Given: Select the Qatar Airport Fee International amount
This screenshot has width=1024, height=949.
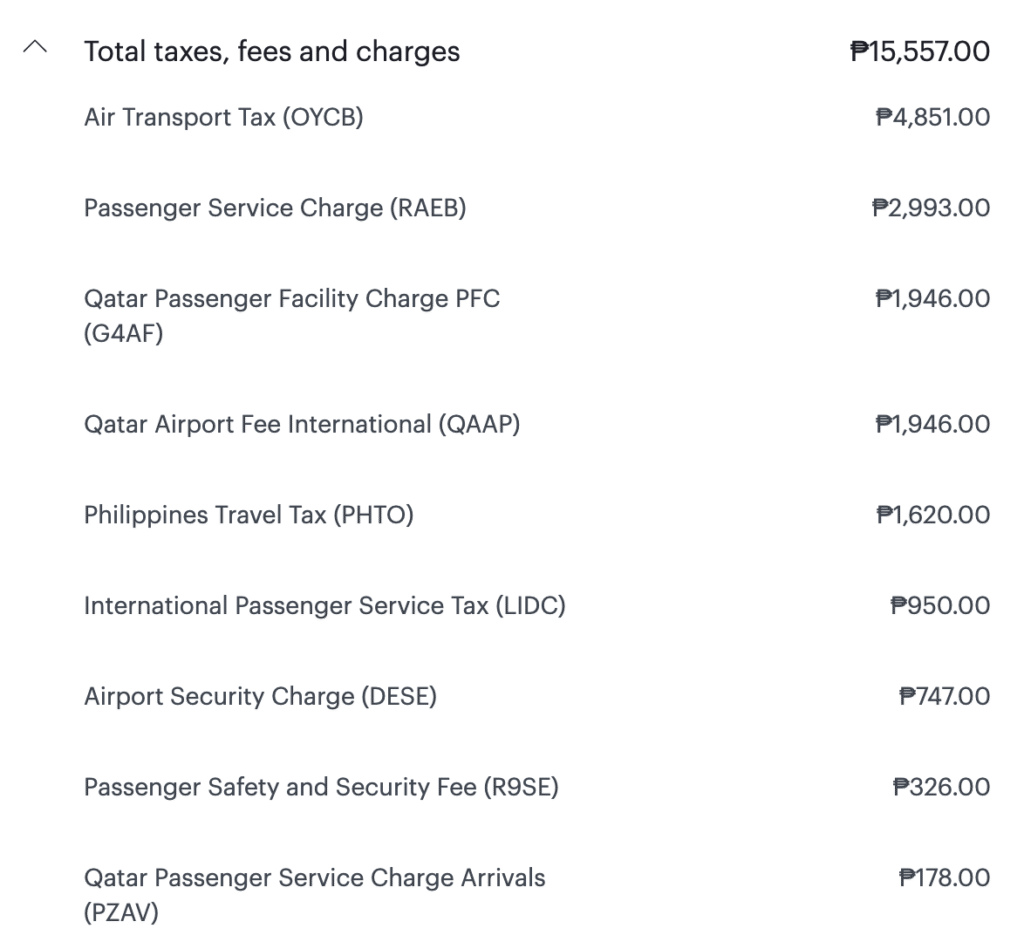Looking at the screenshot, I should [x=932, y=424].
